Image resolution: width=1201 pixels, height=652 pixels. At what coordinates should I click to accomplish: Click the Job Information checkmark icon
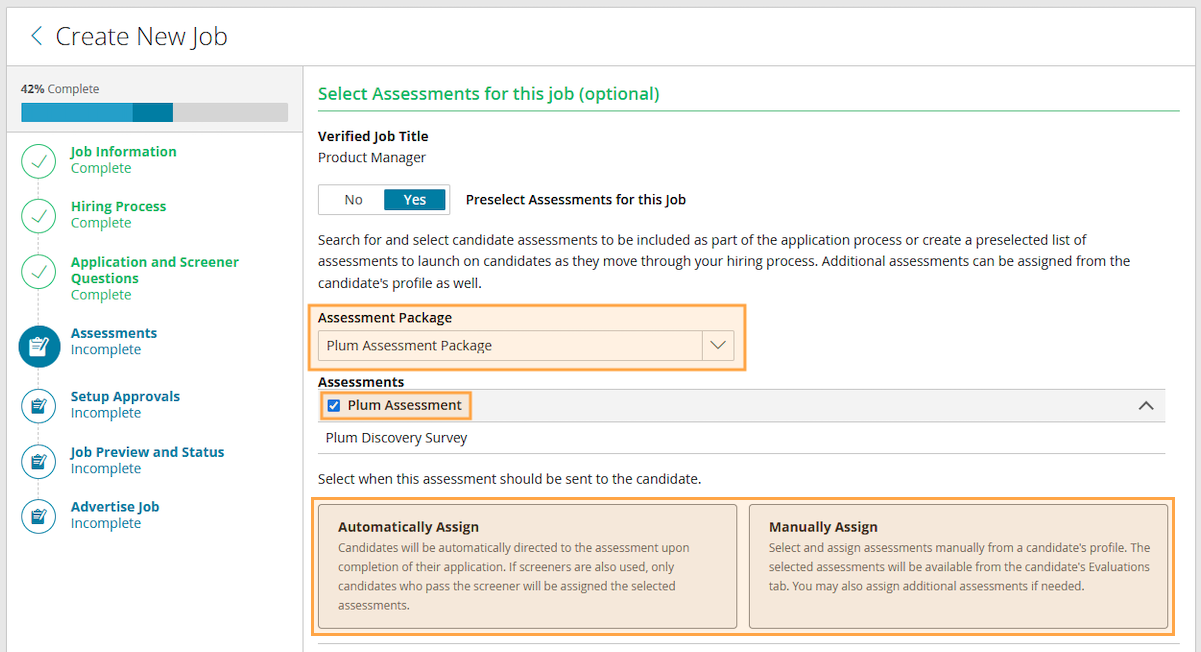(x=38, y=160)
